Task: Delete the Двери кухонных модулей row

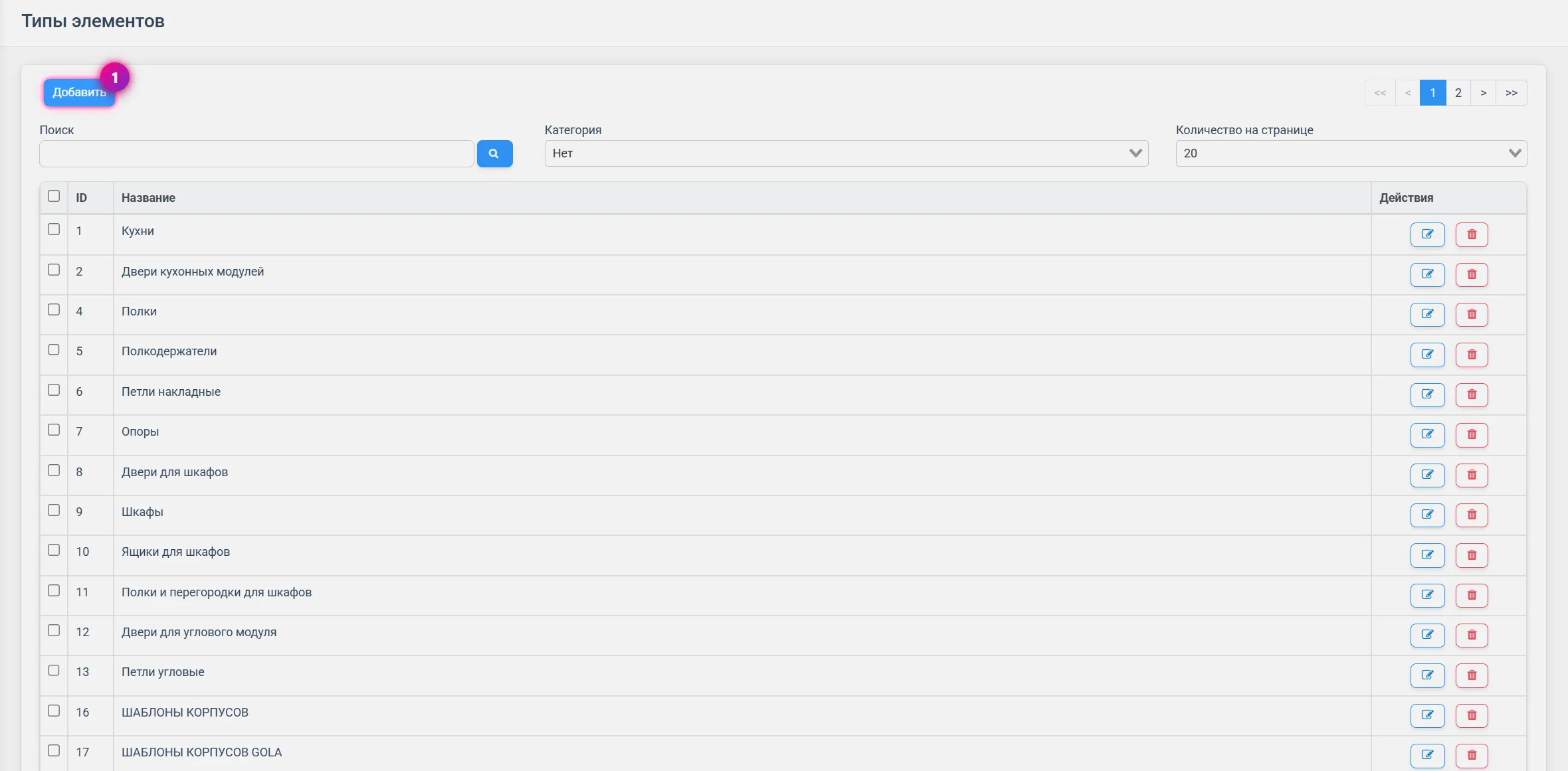Action: [x=1471, y=274]
